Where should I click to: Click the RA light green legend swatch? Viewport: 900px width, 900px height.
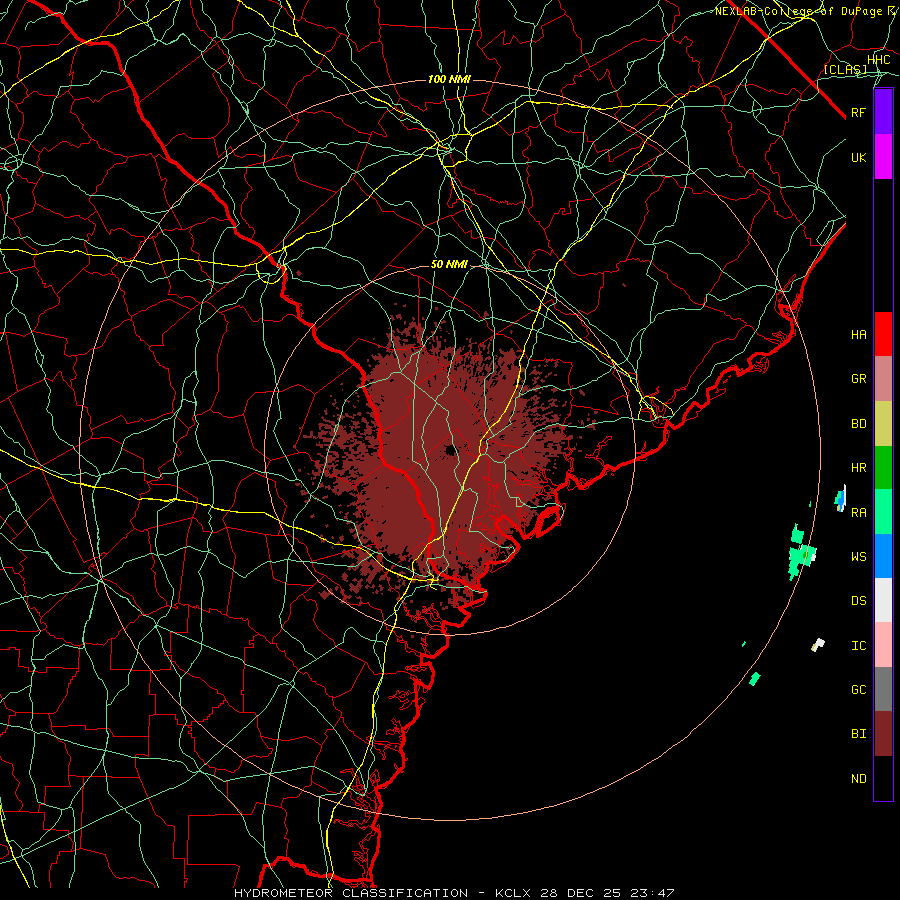point(883,512)
